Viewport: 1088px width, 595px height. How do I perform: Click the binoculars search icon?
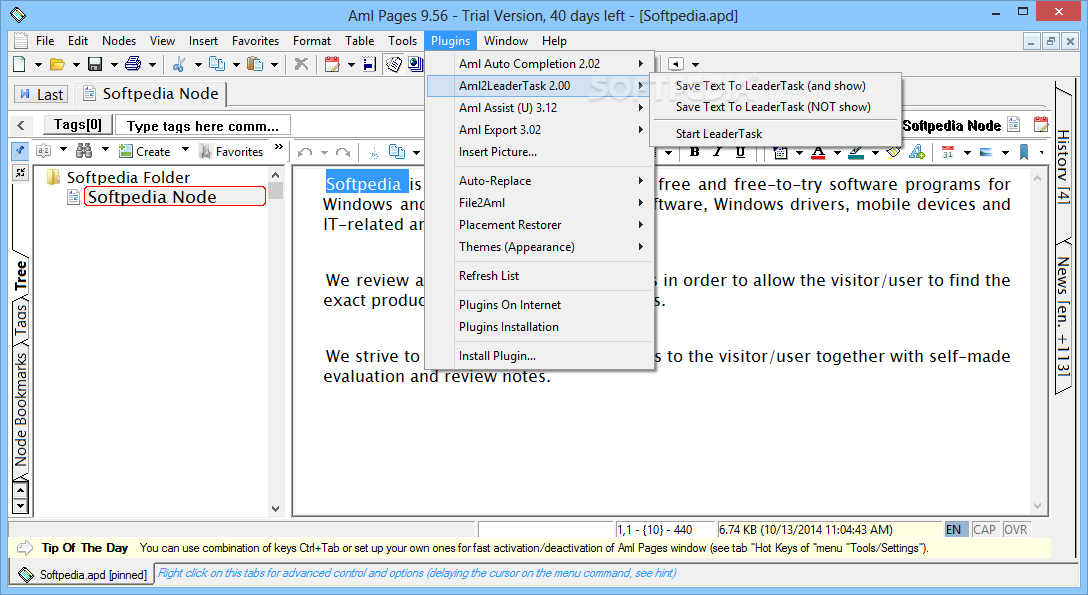click(84, 150)
